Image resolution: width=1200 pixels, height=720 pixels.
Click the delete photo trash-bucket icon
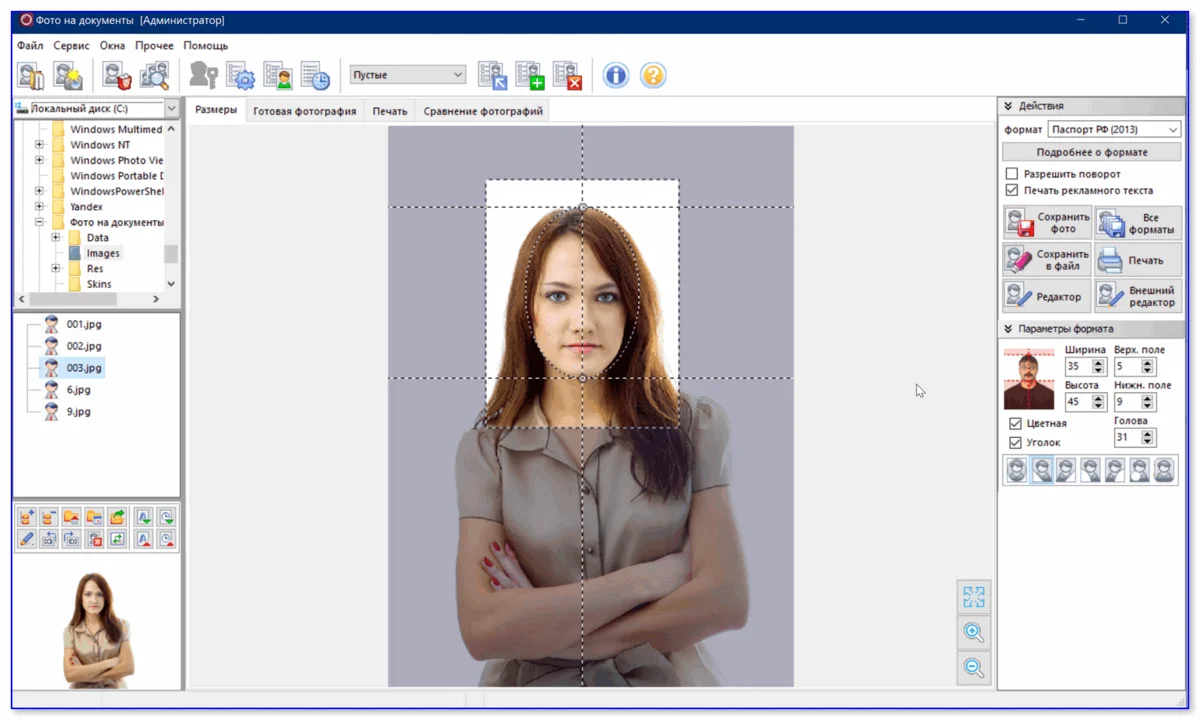117,75
